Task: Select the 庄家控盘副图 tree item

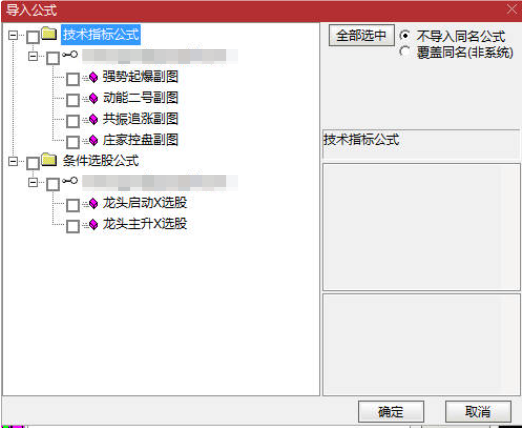Action: click(x=140, y=140)
